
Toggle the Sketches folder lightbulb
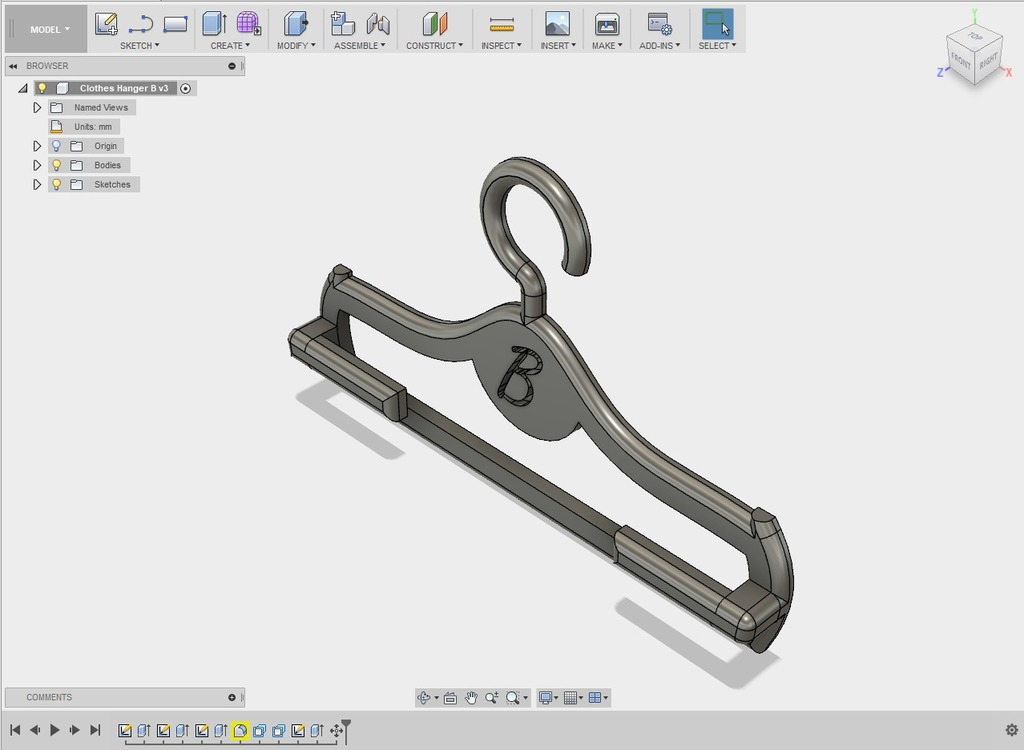tap(57, 184)
